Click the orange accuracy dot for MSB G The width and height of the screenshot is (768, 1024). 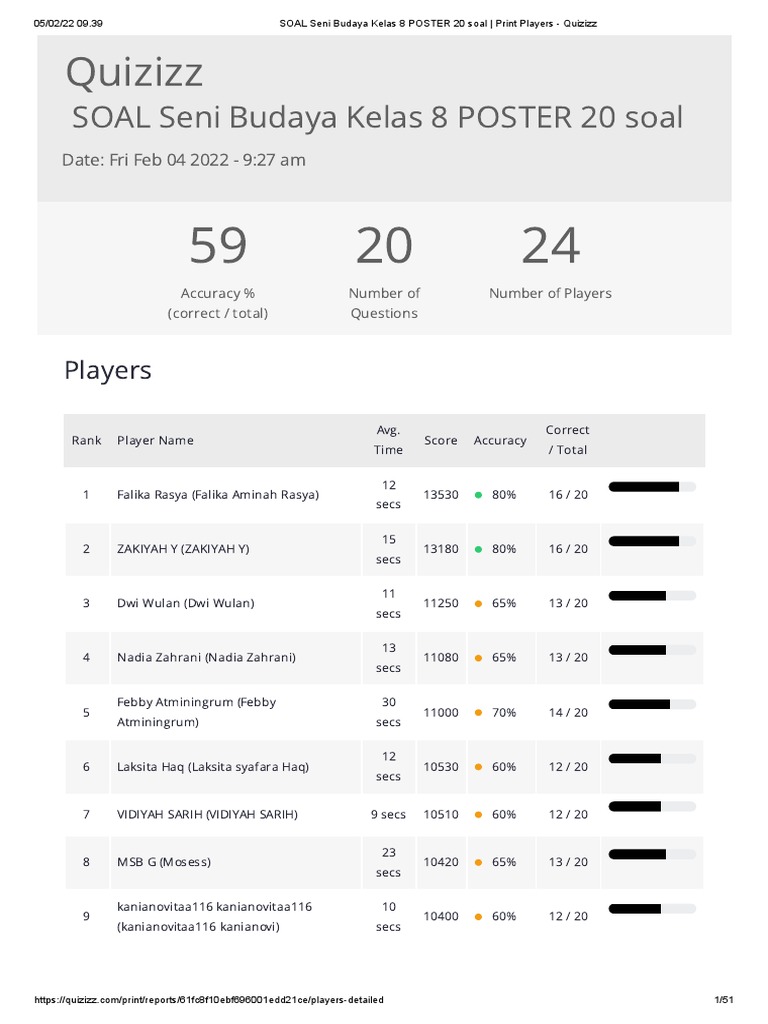pyautogui.click(x=478, y=862)
